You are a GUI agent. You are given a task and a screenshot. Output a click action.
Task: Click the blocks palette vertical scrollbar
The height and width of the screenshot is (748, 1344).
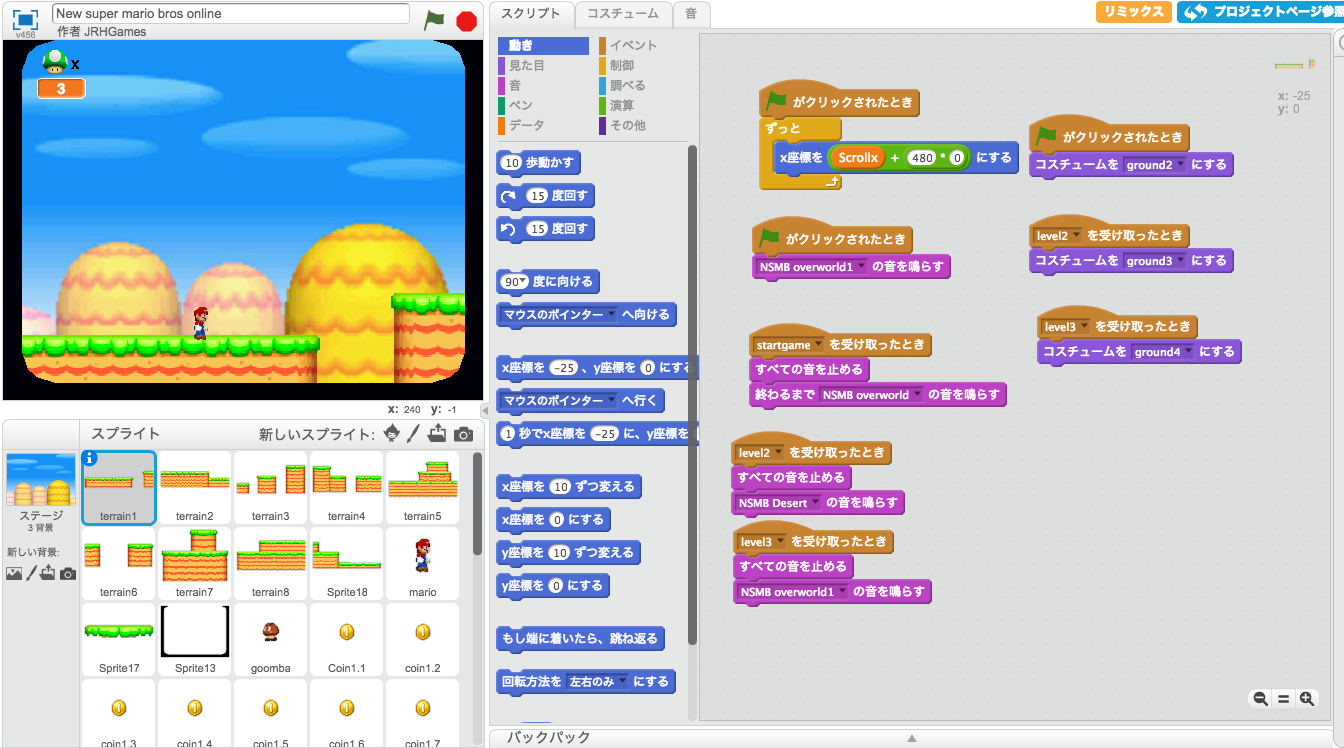click(692, 395)
